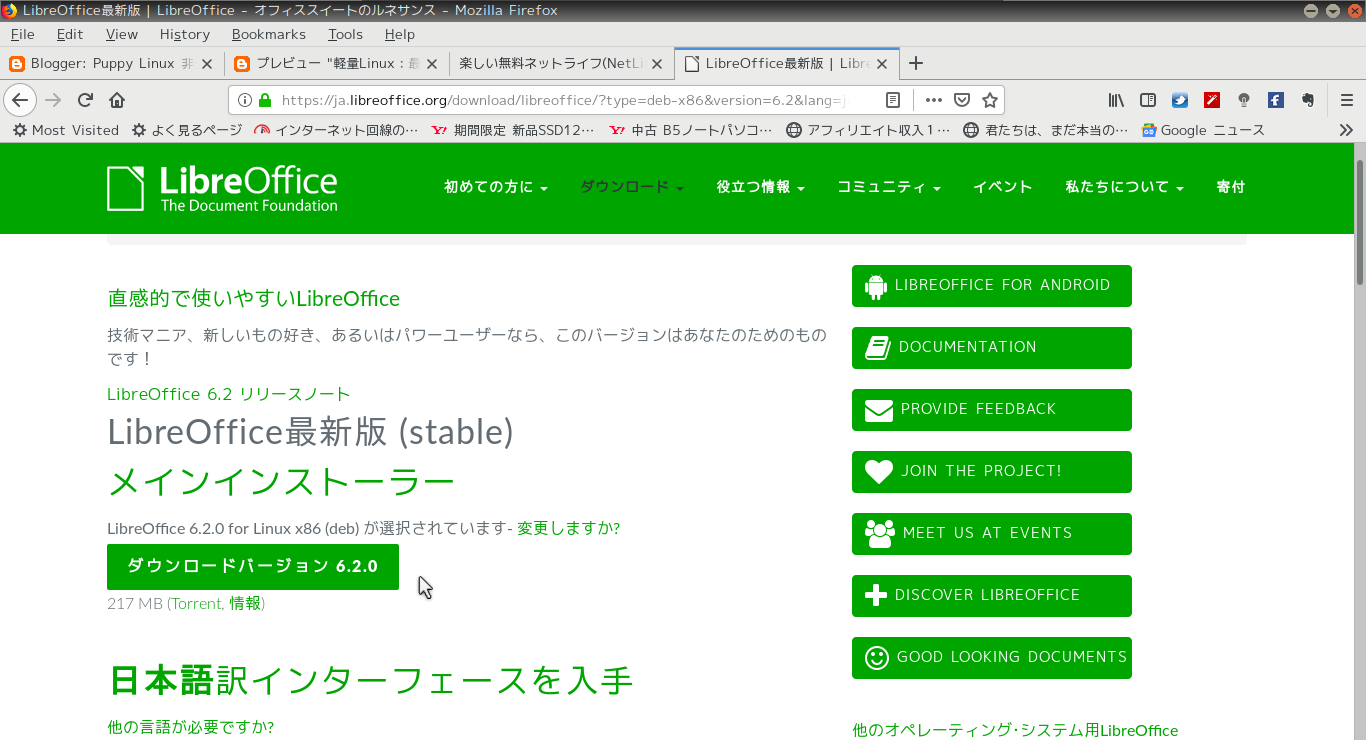Viewport: 1366px width, 740px height.
Task: Close the プレビュー 軽量Linux tab
Action: tap(432, 64)
